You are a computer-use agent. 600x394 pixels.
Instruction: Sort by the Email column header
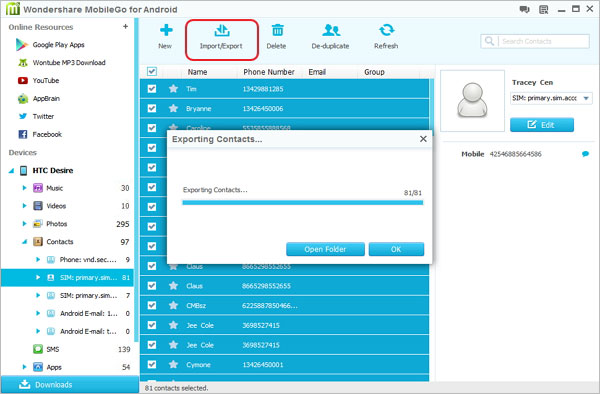(317, 72)
